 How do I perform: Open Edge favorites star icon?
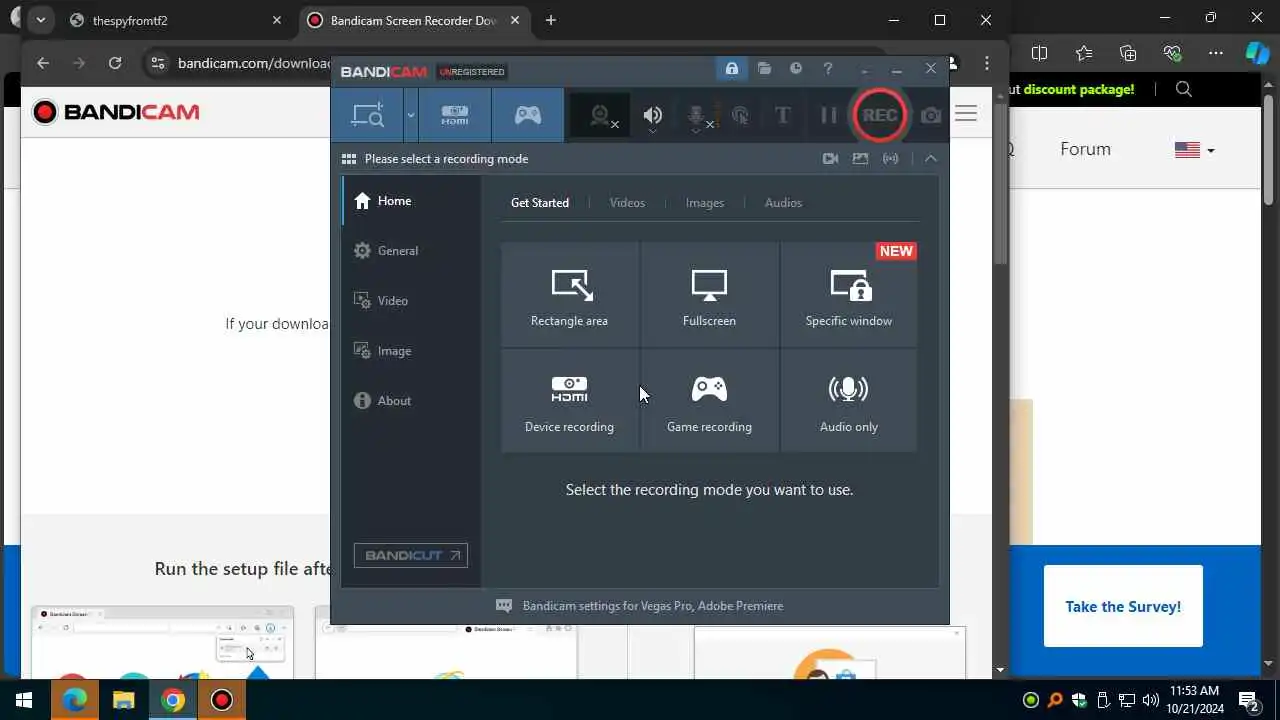click(x=1084, y=53)
